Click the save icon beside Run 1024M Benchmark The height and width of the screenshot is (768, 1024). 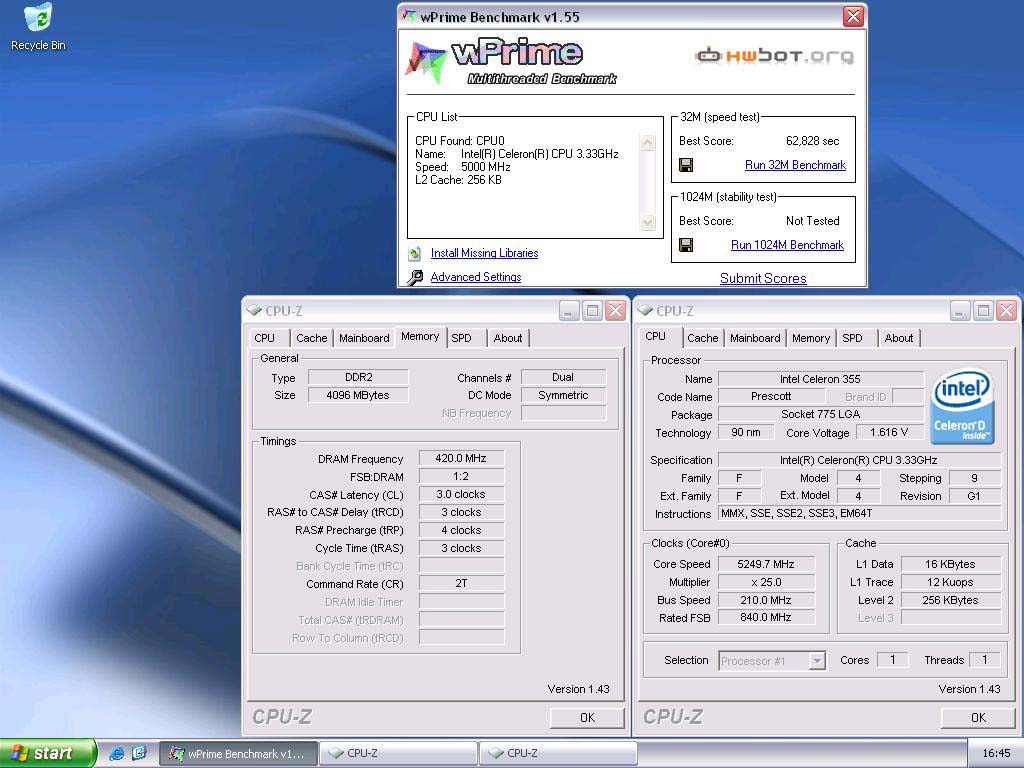686,245
